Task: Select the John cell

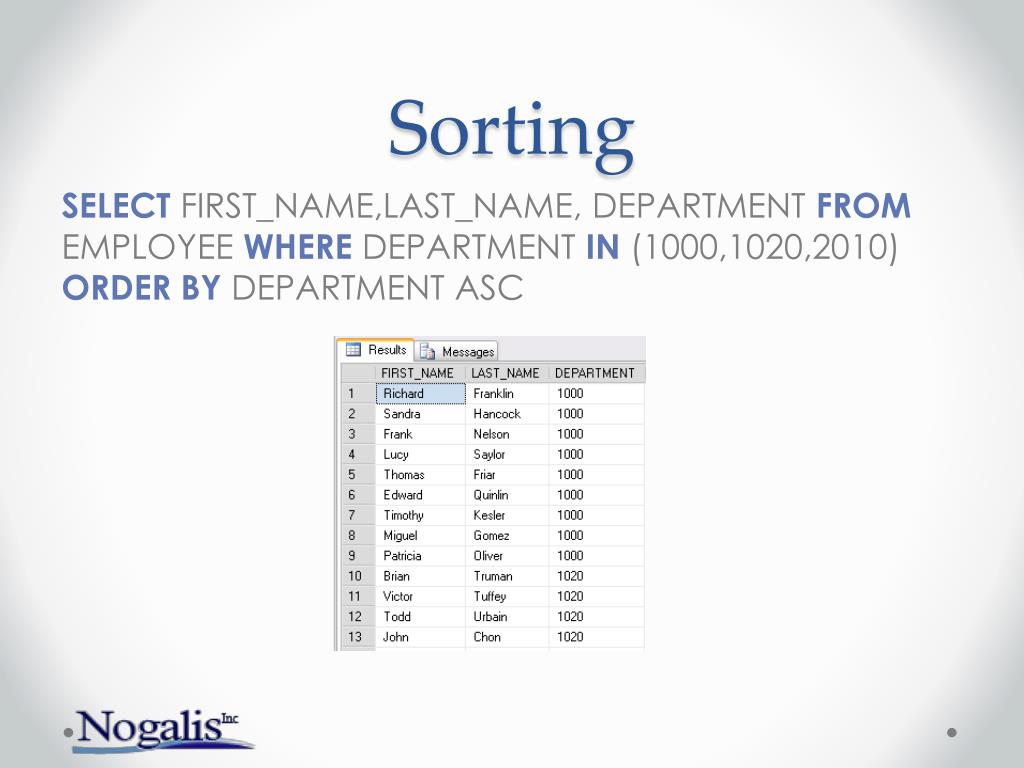Action: [421, 637]
